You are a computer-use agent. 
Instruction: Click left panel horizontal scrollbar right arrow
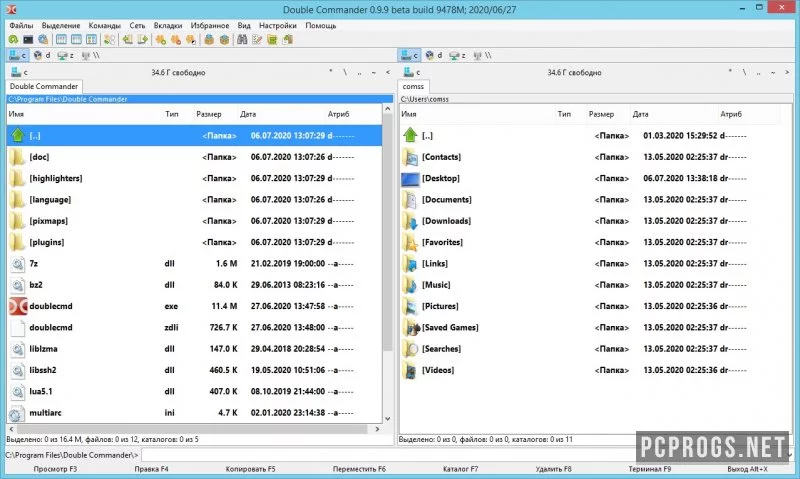[377, 429]
